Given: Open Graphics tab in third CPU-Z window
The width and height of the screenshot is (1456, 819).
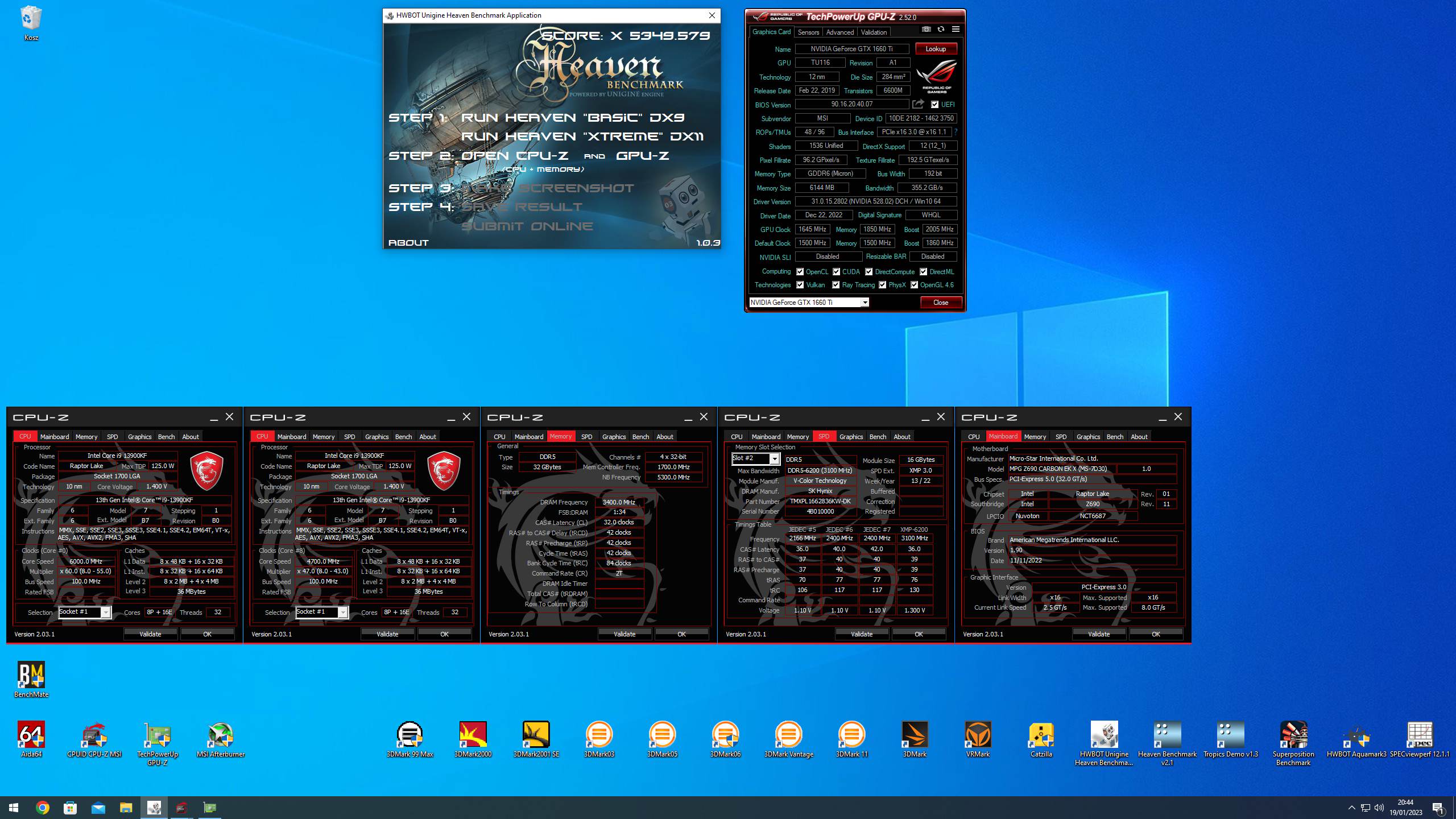Looking at the screenshot, I should click(x=614, y=437).
